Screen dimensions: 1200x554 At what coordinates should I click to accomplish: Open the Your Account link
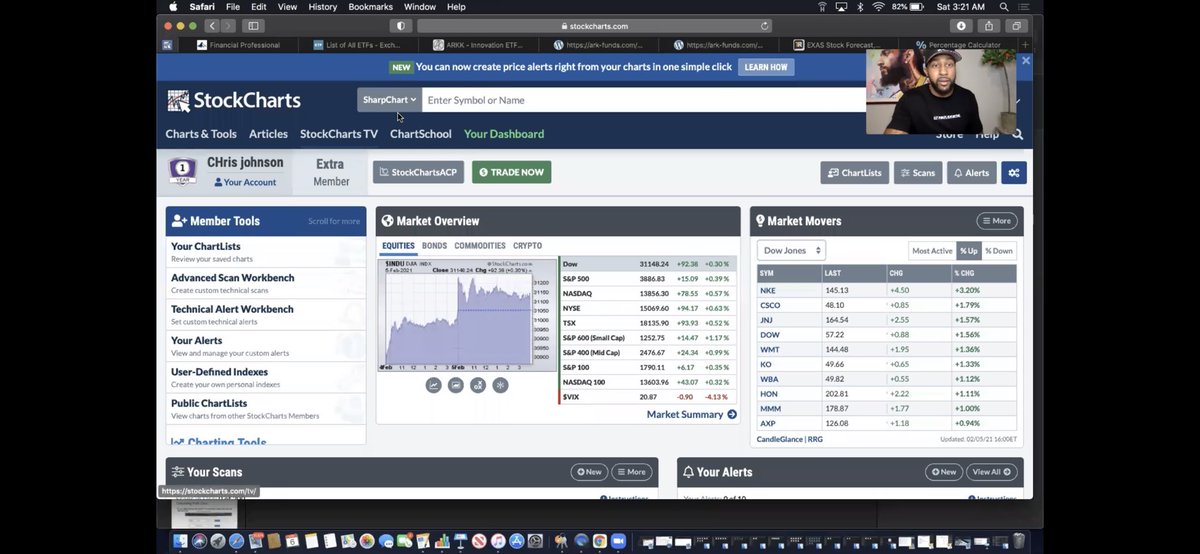pyautogui.click(x=245, y=182)
